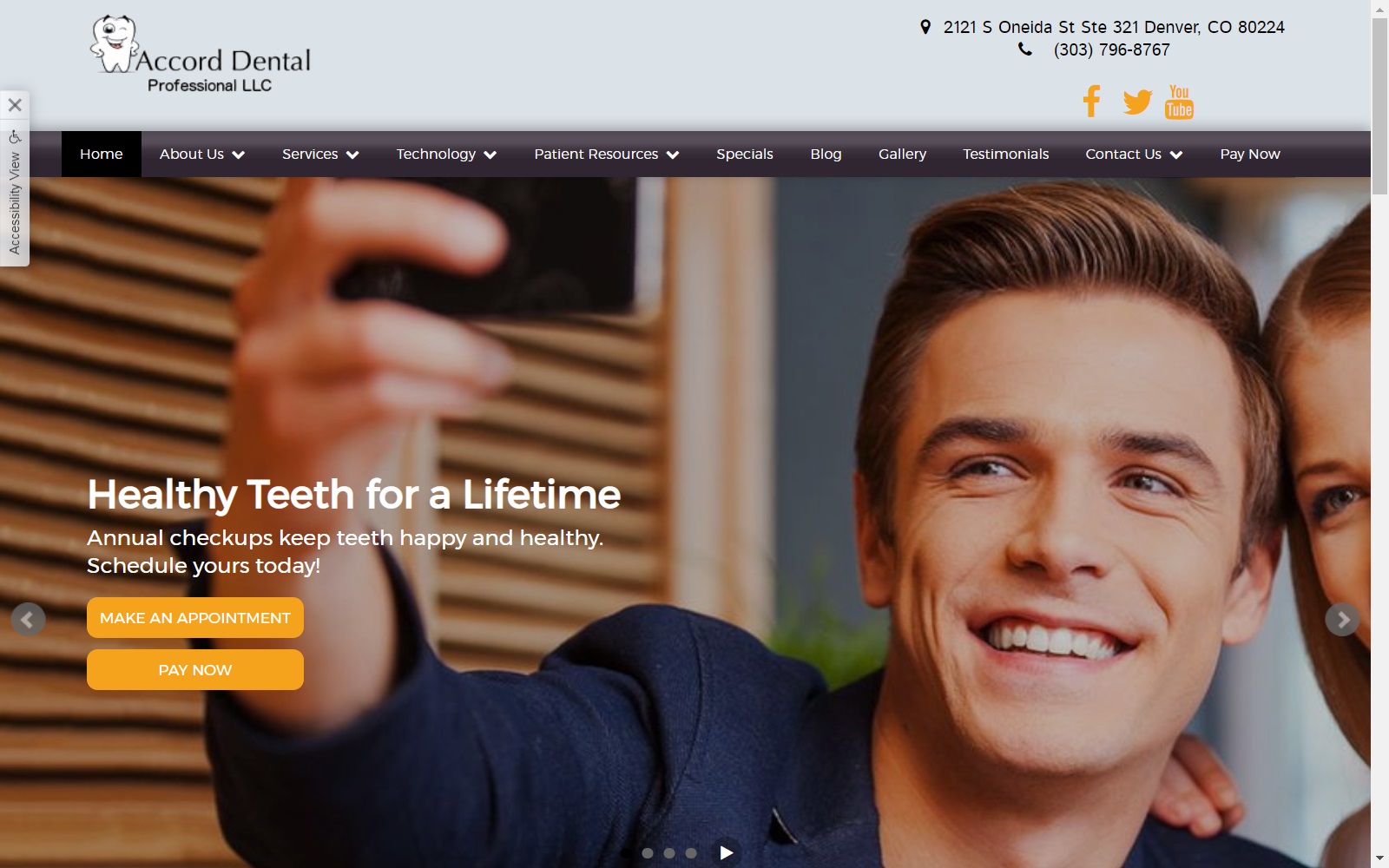The height and width of the screenshot is (868, 1389).
Task: Click the wheelchair accessibility icon
Action: 15,137
